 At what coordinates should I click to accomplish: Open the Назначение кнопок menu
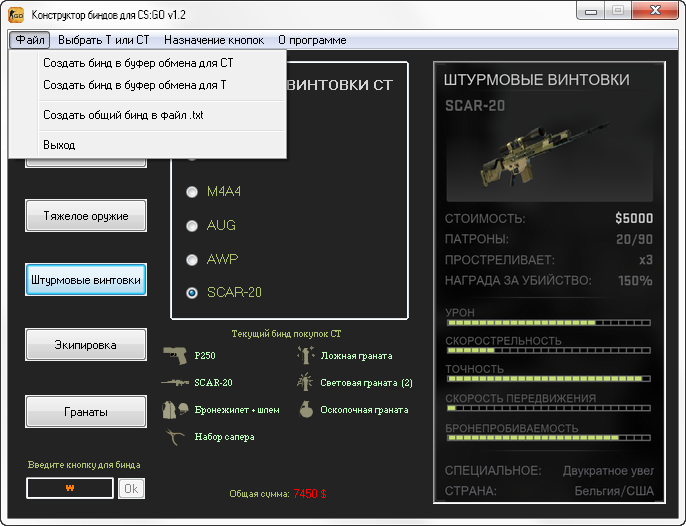click(214, 40)
